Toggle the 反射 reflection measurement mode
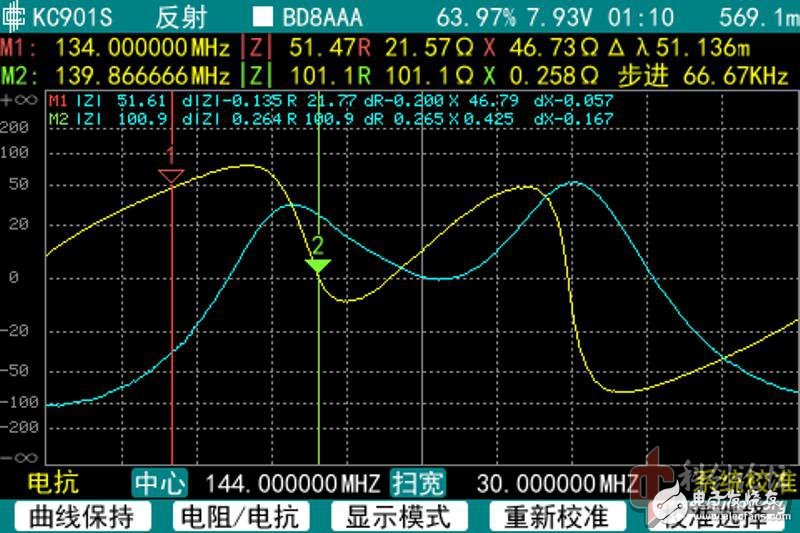The width and height of the screenshot is (800, 533). click(x=183, y=17)
